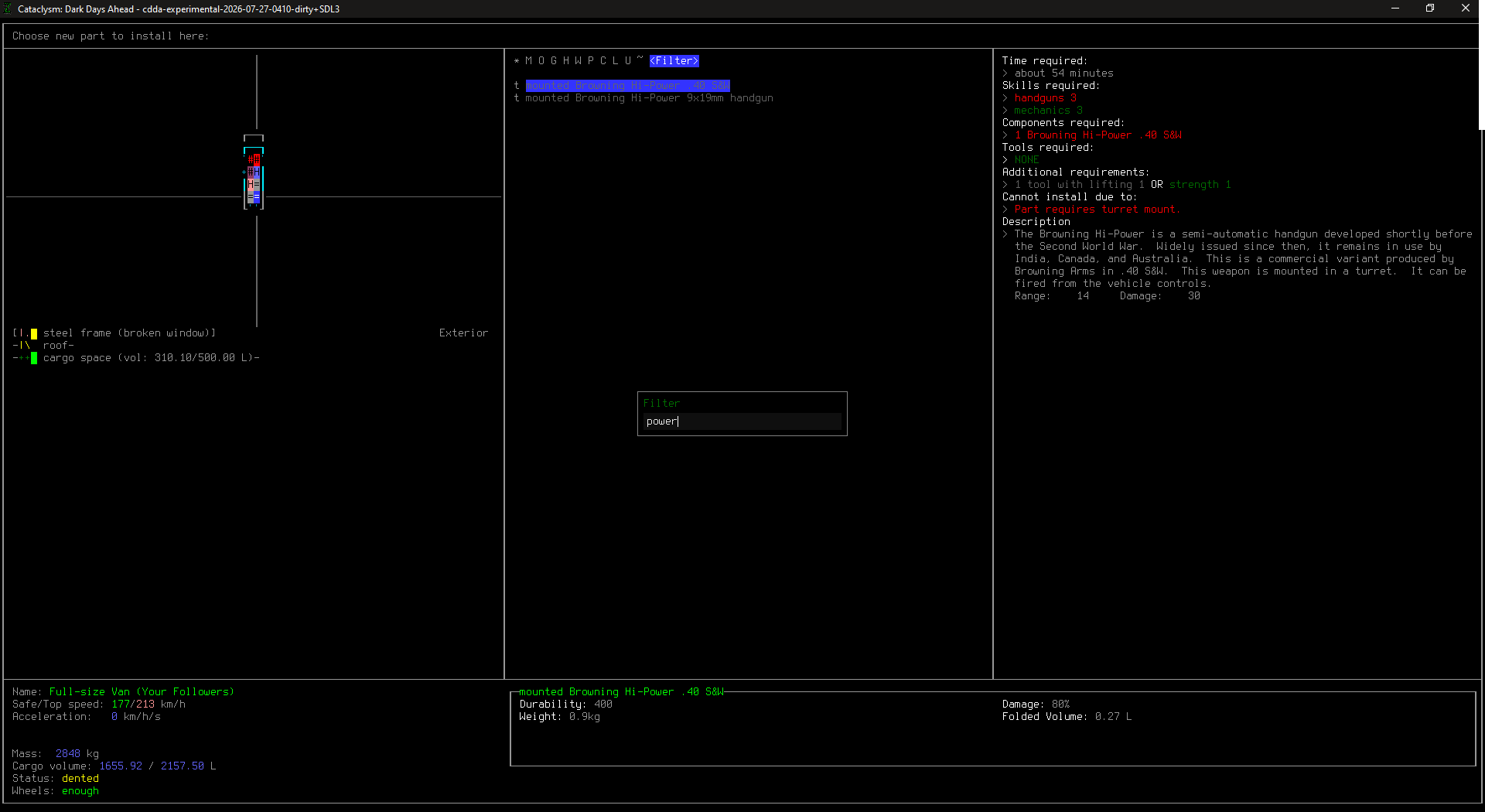Click the 'handguns 3' skill requirement

tap(1046, 98)
